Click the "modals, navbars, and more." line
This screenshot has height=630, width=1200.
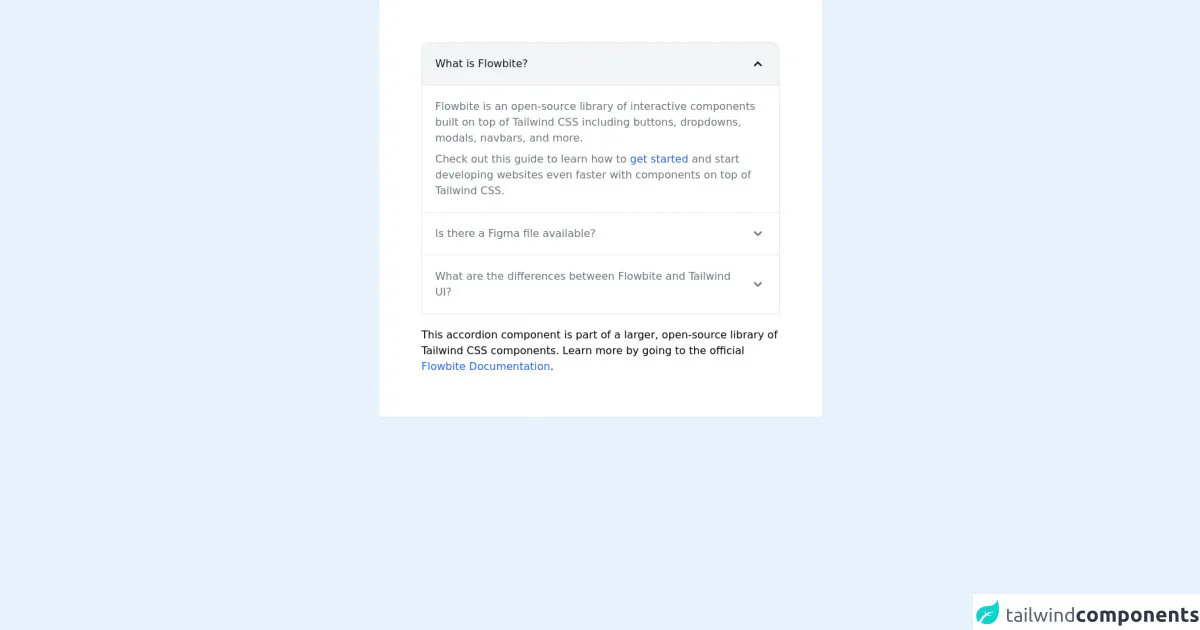coord(508,138)
